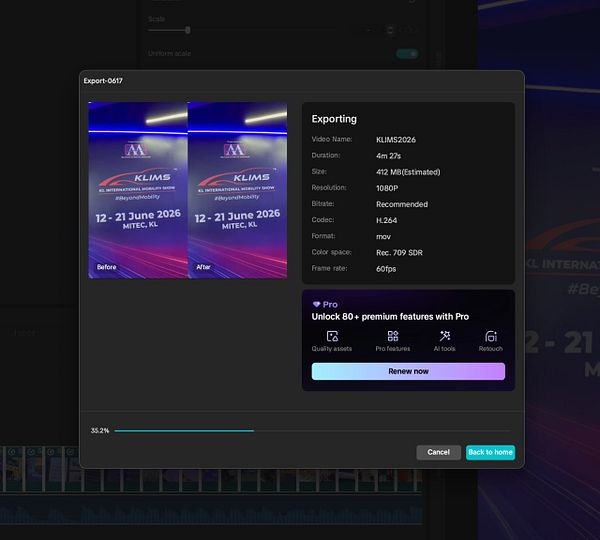Click Renew now for Pro
The height and width of the screenshot is (540, 600).
(x=408, y=371)
